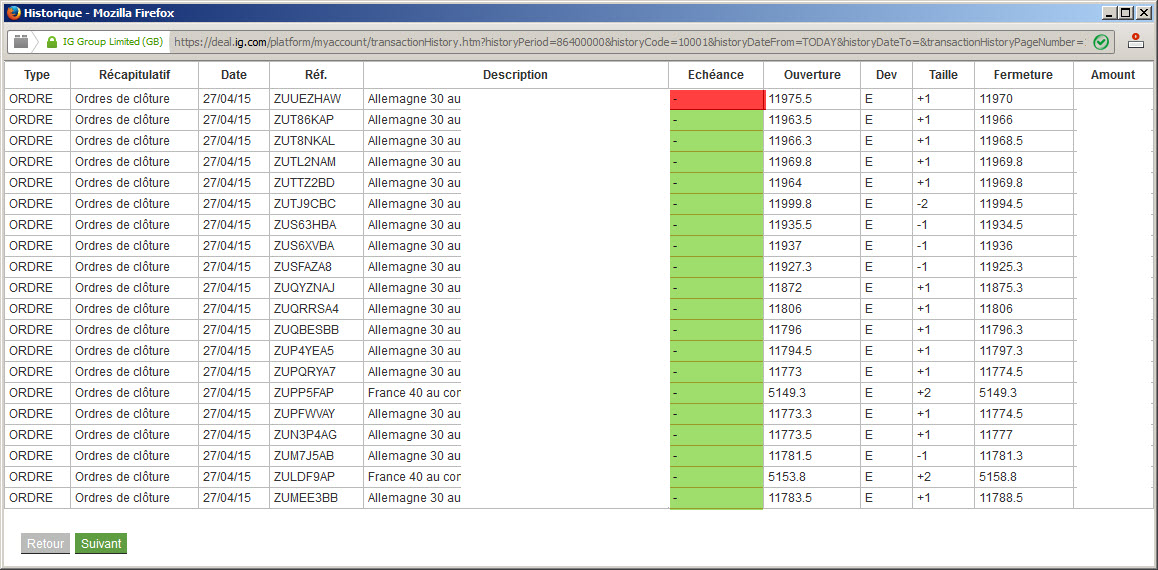Image resolution: width=1158 pixels, height=570 pixels.
Task: Open the page info icon beside padlock
Action: click(x=21, y=42)
